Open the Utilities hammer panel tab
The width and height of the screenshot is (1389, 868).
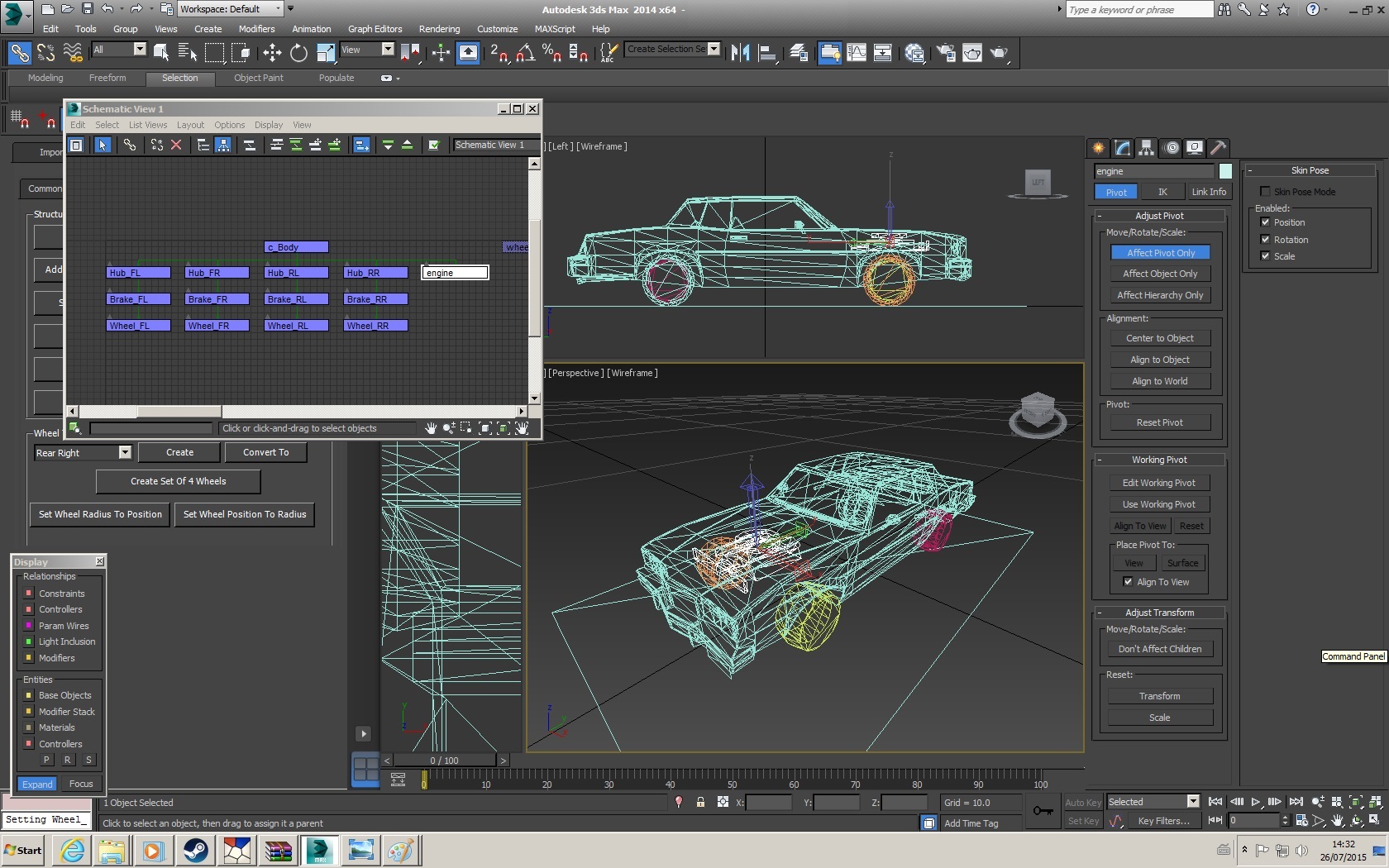point(1218,148)
